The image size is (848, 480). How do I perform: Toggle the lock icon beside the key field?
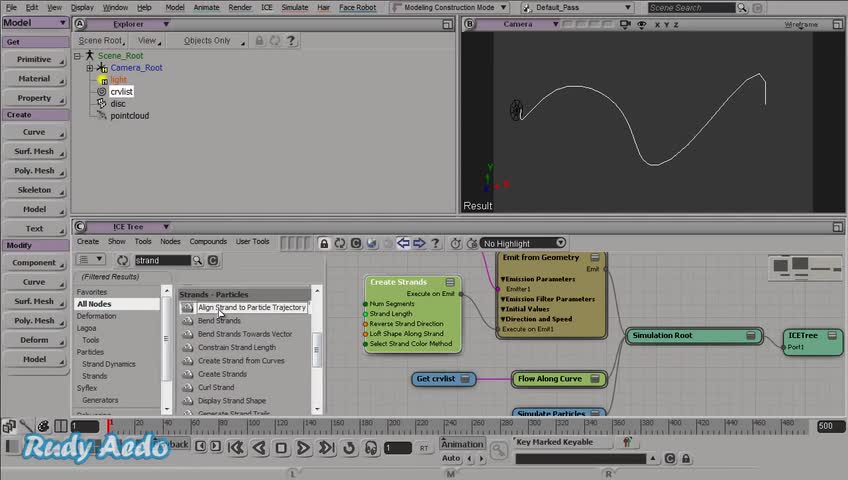[x=686, y=458]
